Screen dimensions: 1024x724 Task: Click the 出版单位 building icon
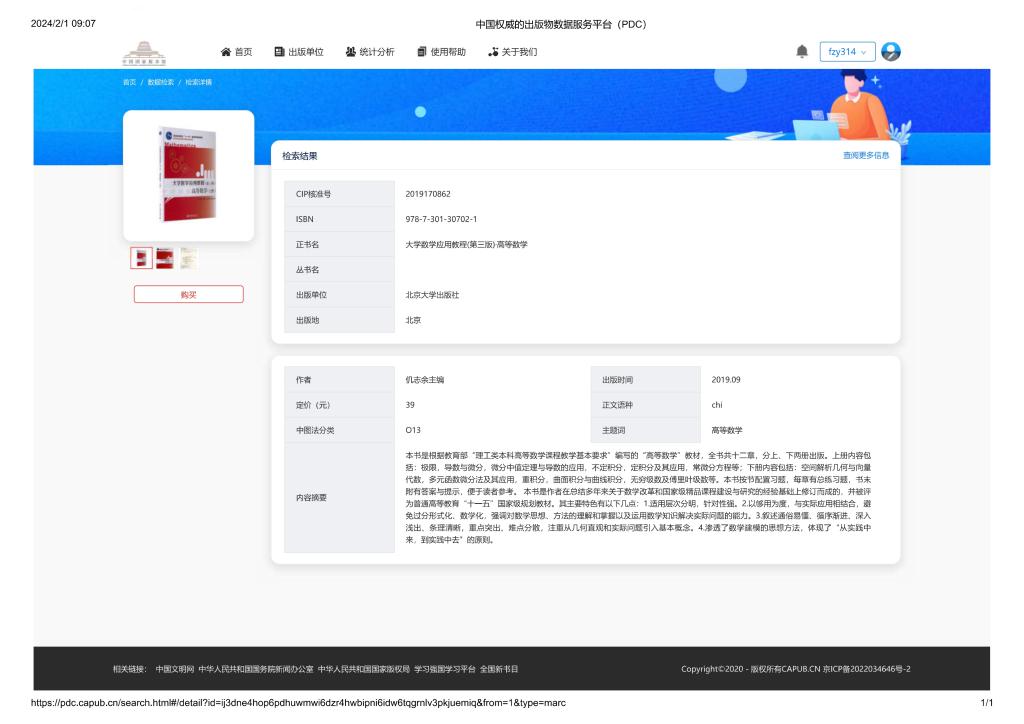pyautogui.click(x=279, y=52)
